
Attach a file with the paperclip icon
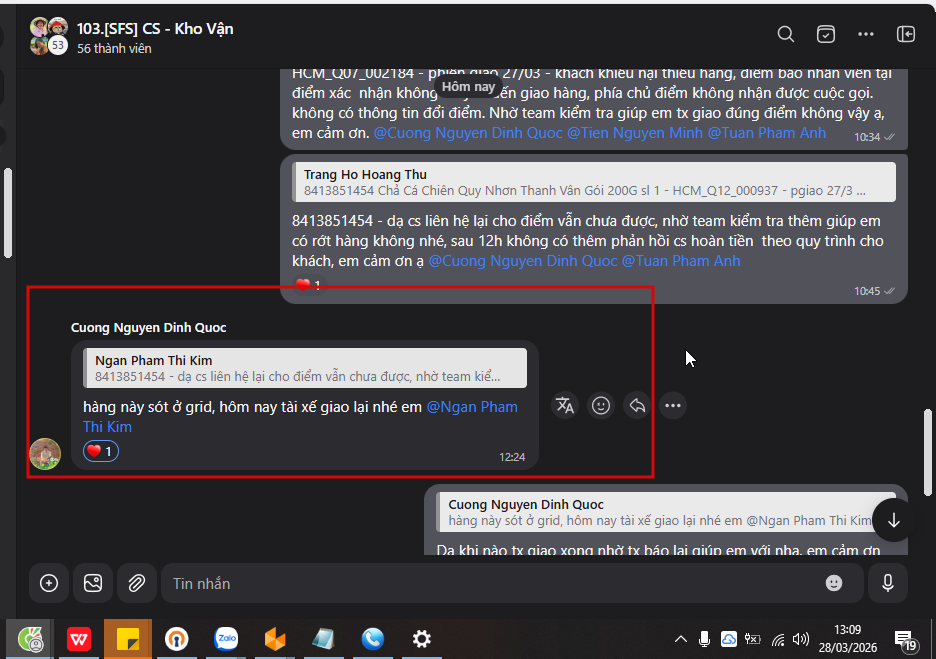[137, 583]
